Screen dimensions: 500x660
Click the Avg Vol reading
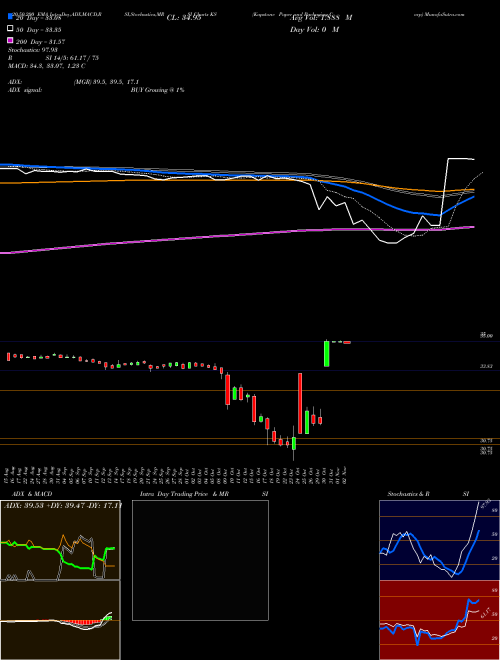click(x=321, y=18)
